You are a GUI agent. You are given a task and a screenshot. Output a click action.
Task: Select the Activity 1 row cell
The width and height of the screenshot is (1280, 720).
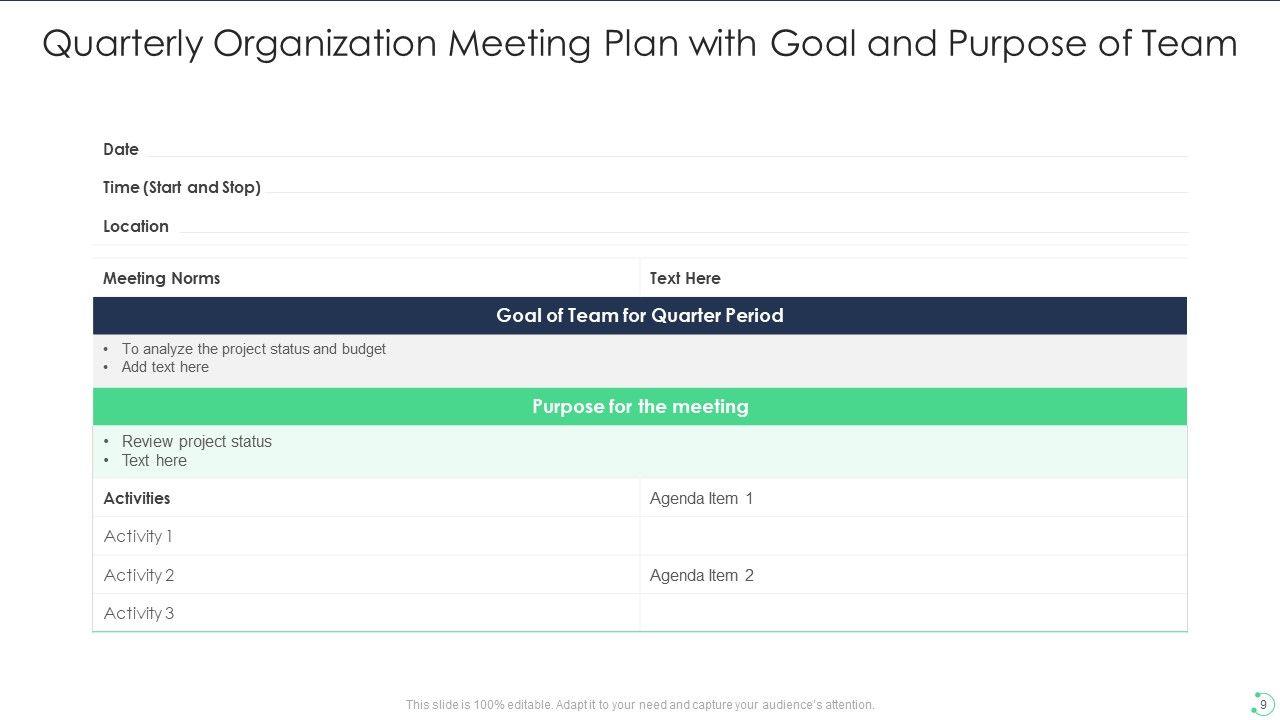click(366, 536)
